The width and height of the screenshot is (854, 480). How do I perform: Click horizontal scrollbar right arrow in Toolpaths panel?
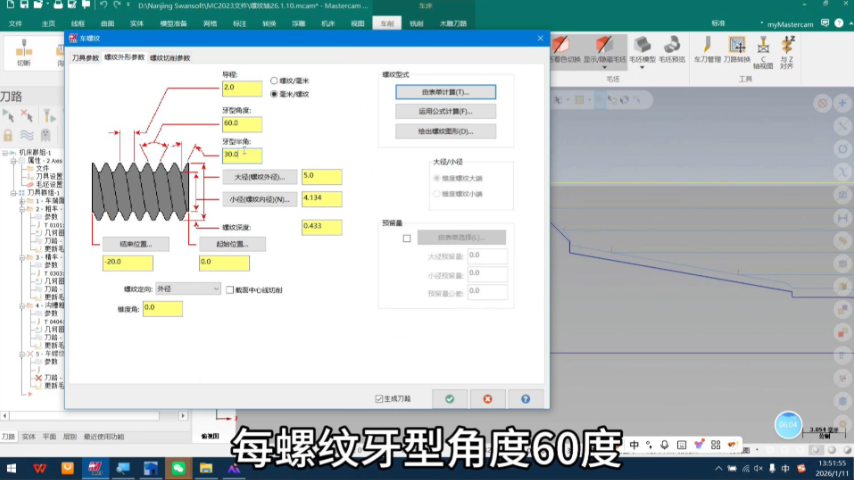[183, 416]
